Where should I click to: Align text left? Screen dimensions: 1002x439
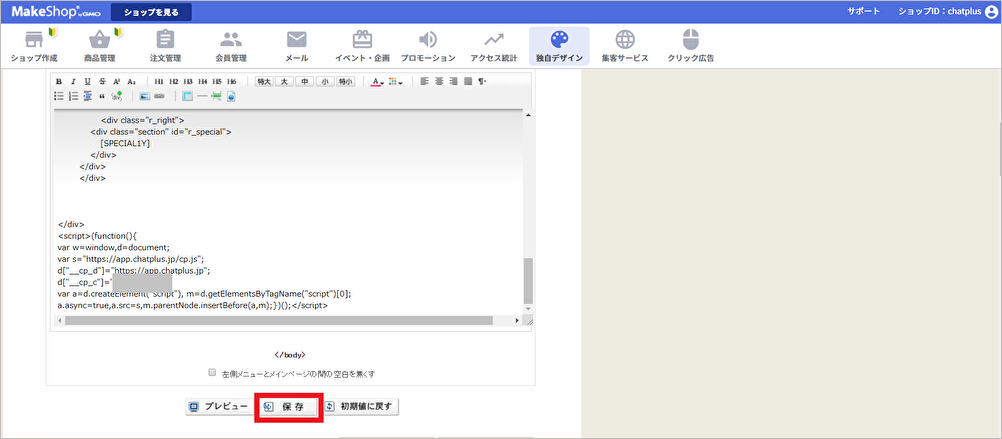point(425,81)
